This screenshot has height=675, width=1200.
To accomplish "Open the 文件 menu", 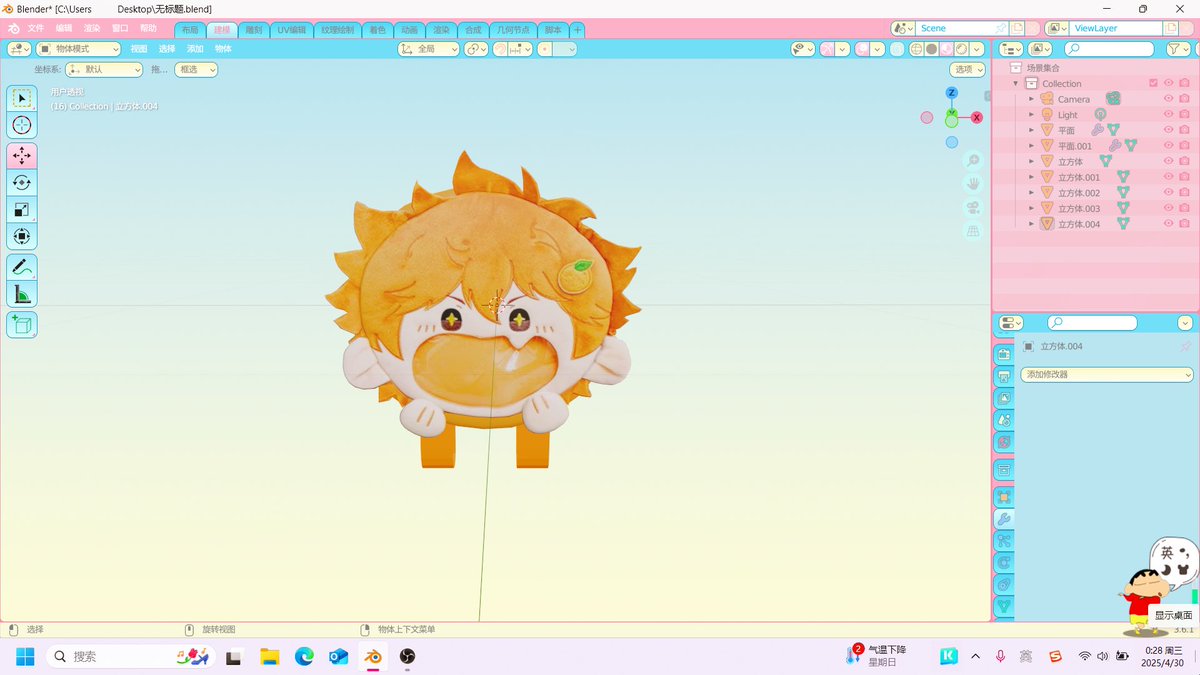I will [36, 29].
